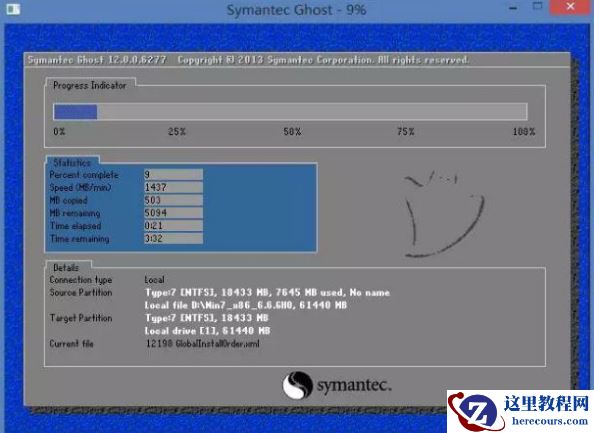Click the window system icon in title bar

13,8
